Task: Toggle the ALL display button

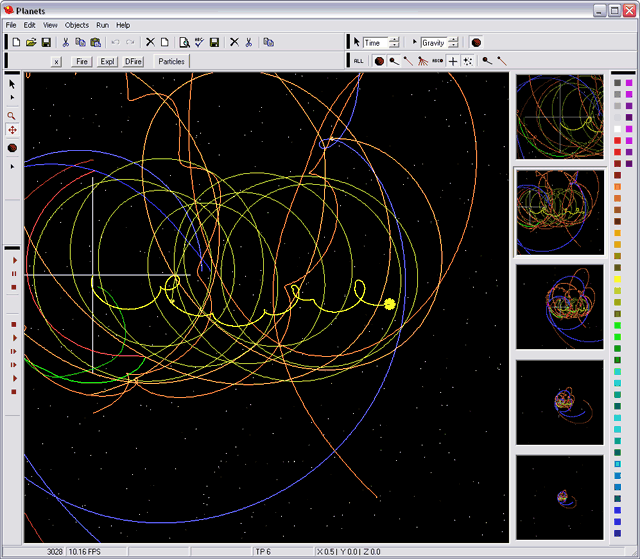Action: [358, 61]
